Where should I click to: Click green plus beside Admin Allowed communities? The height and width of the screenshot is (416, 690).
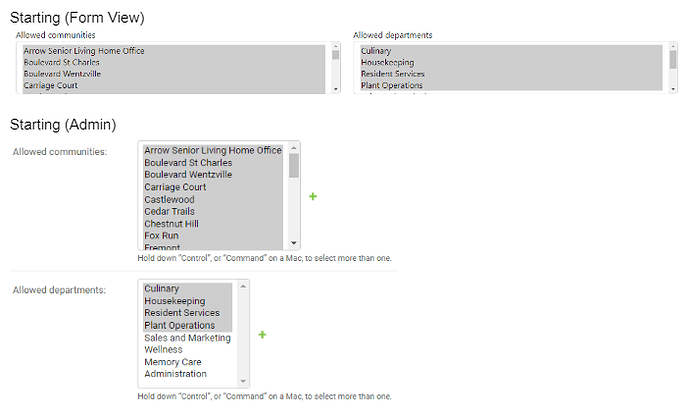(x=313, y=196)
